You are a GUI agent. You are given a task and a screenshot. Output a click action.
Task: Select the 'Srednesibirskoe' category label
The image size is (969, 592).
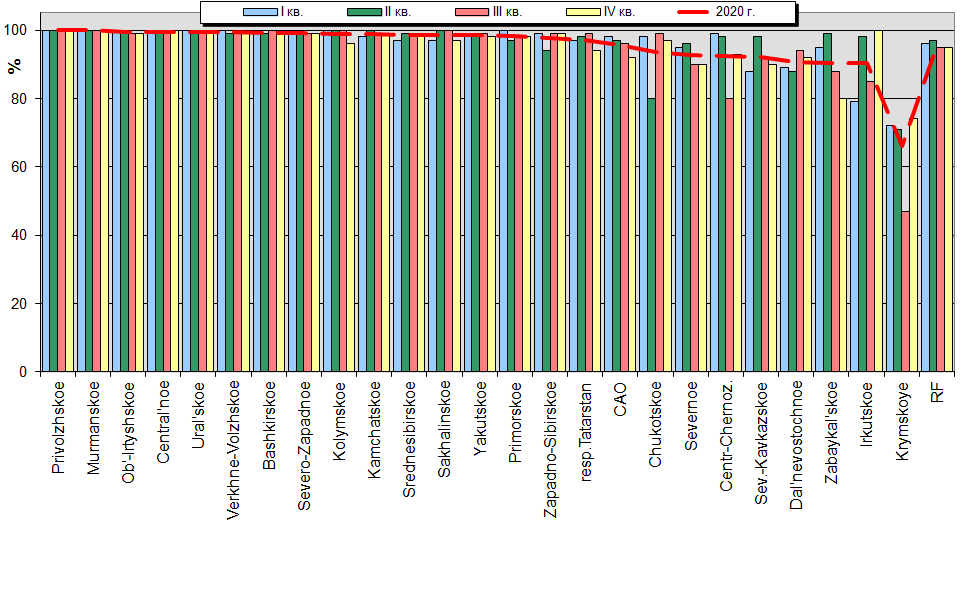coord(409,439)
